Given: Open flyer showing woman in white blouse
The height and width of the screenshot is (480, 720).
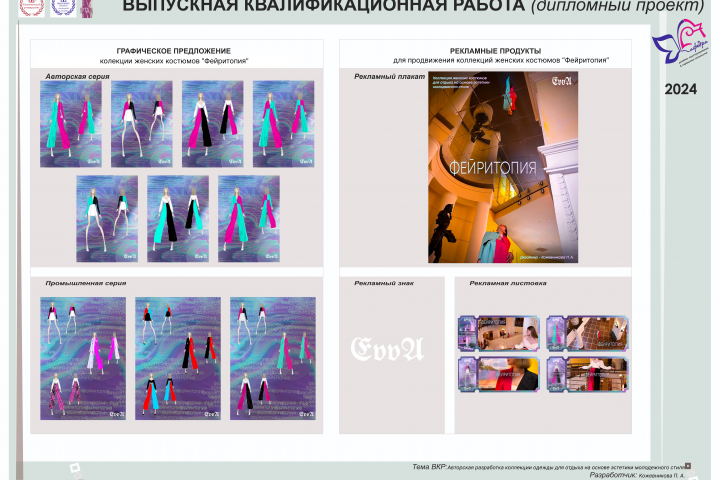Looking at the screenshot, I should tap(499, 333).
